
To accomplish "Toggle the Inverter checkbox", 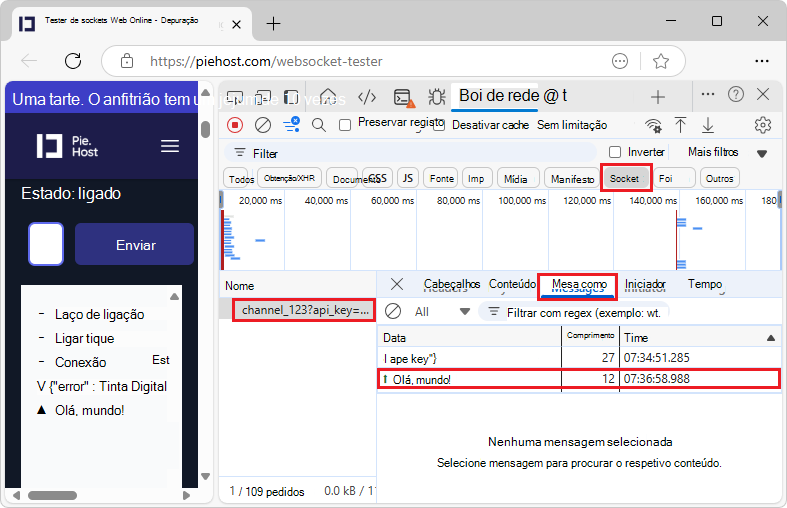I will click(614, 152).
